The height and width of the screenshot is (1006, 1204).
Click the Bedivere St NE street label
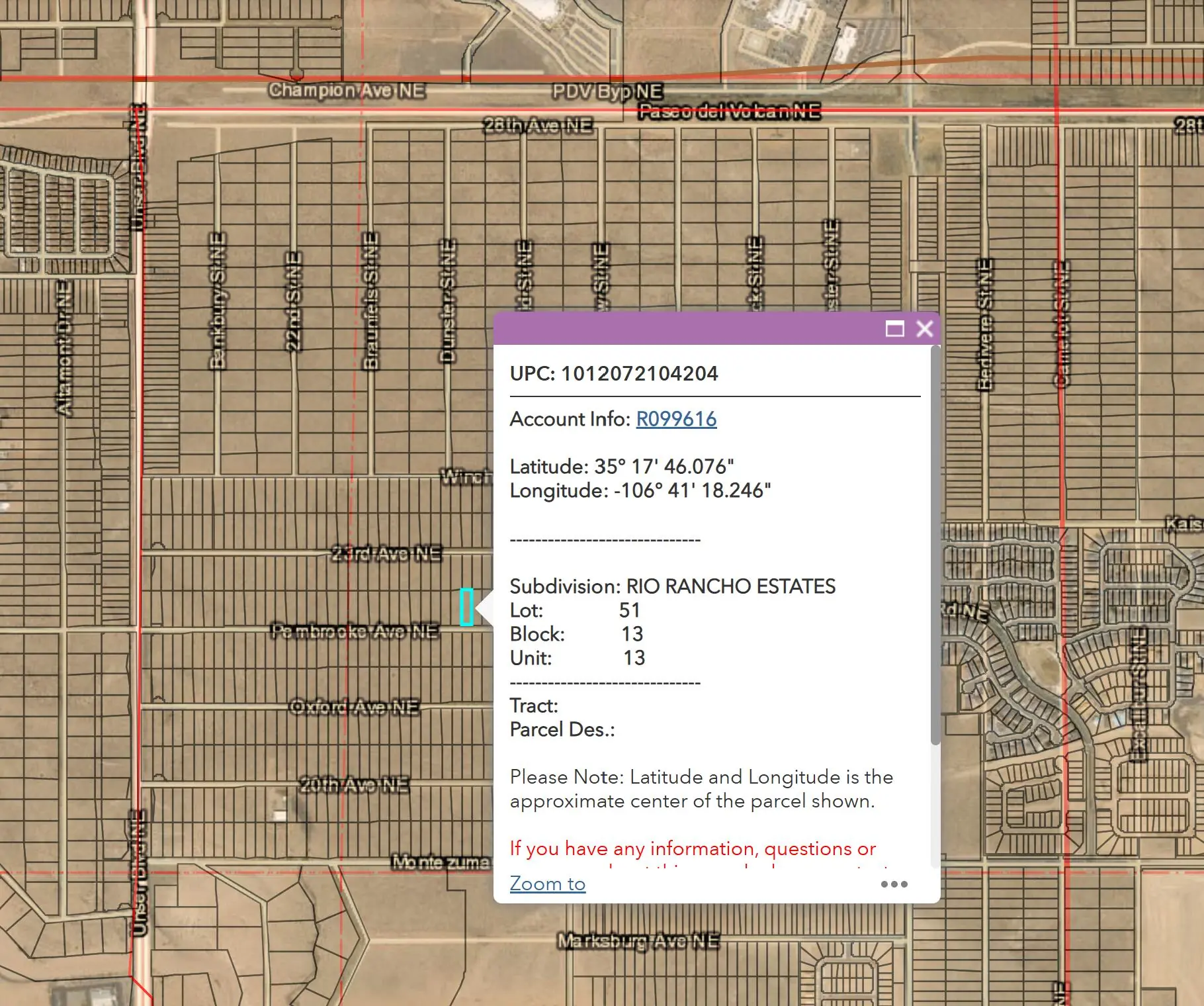pyautogui.click(x=985, y=324)
